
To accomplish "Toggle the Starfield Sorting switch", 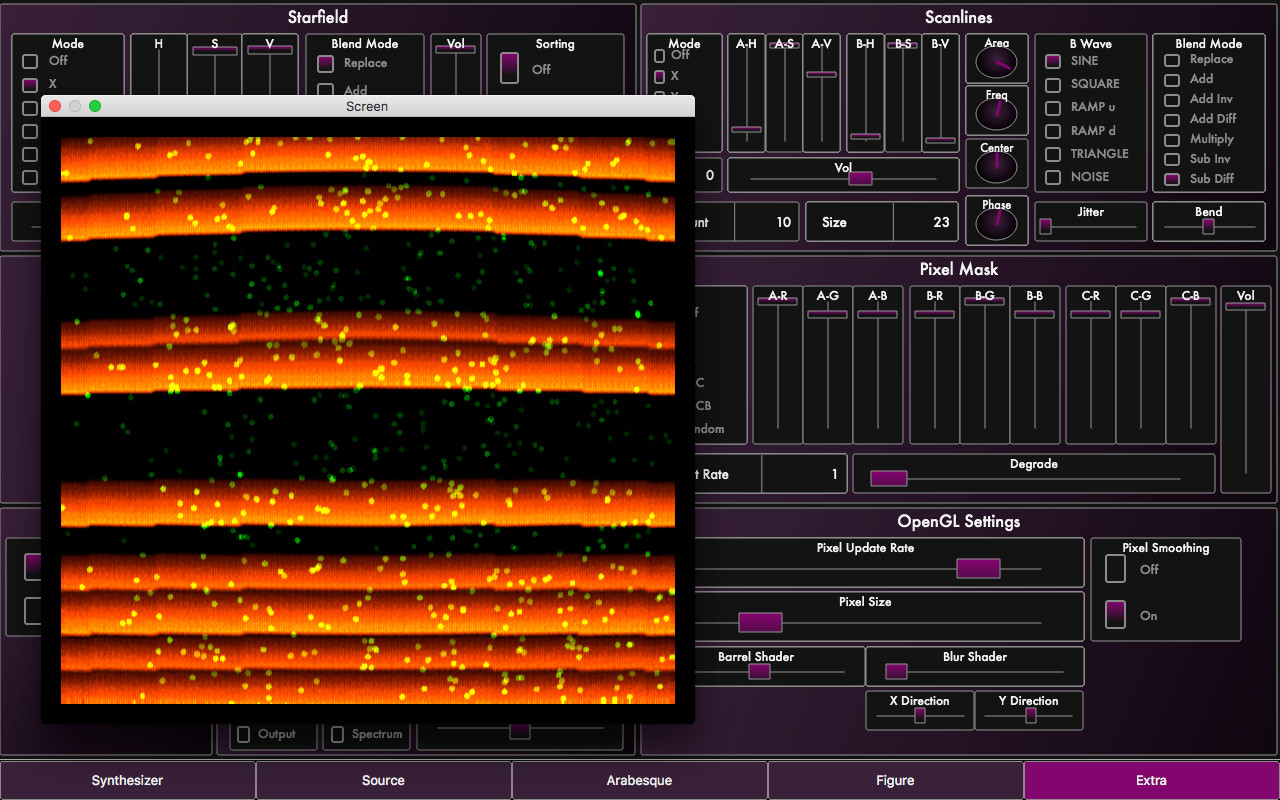I will pyautogui.click(x=510, y=68).
